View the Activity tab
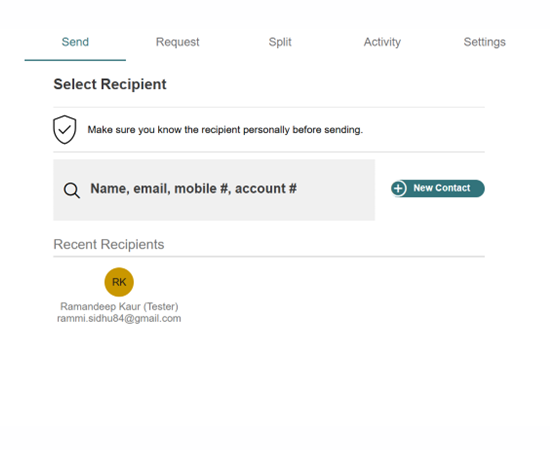550x450 pixels. [x=382, y=42]
